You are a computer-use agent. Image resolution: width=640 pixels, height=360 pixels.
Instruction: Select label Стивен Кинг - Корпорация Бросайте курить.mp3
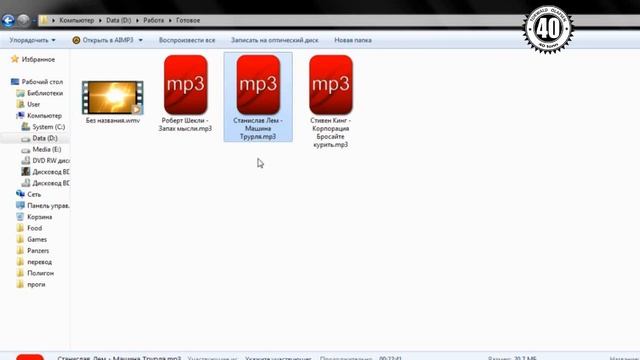click(331, 133)
